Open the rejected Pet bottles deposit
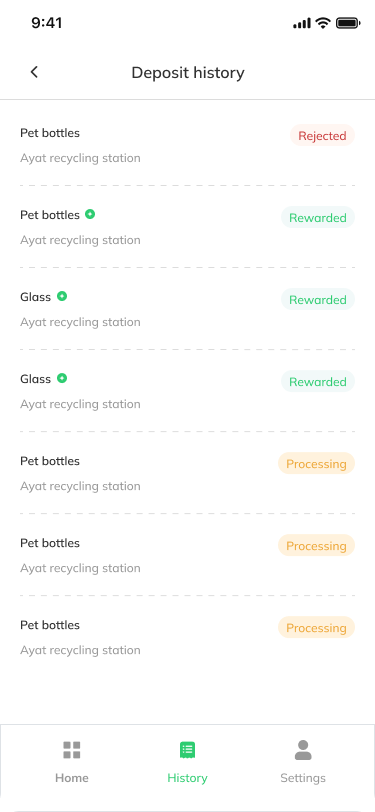 188,145
